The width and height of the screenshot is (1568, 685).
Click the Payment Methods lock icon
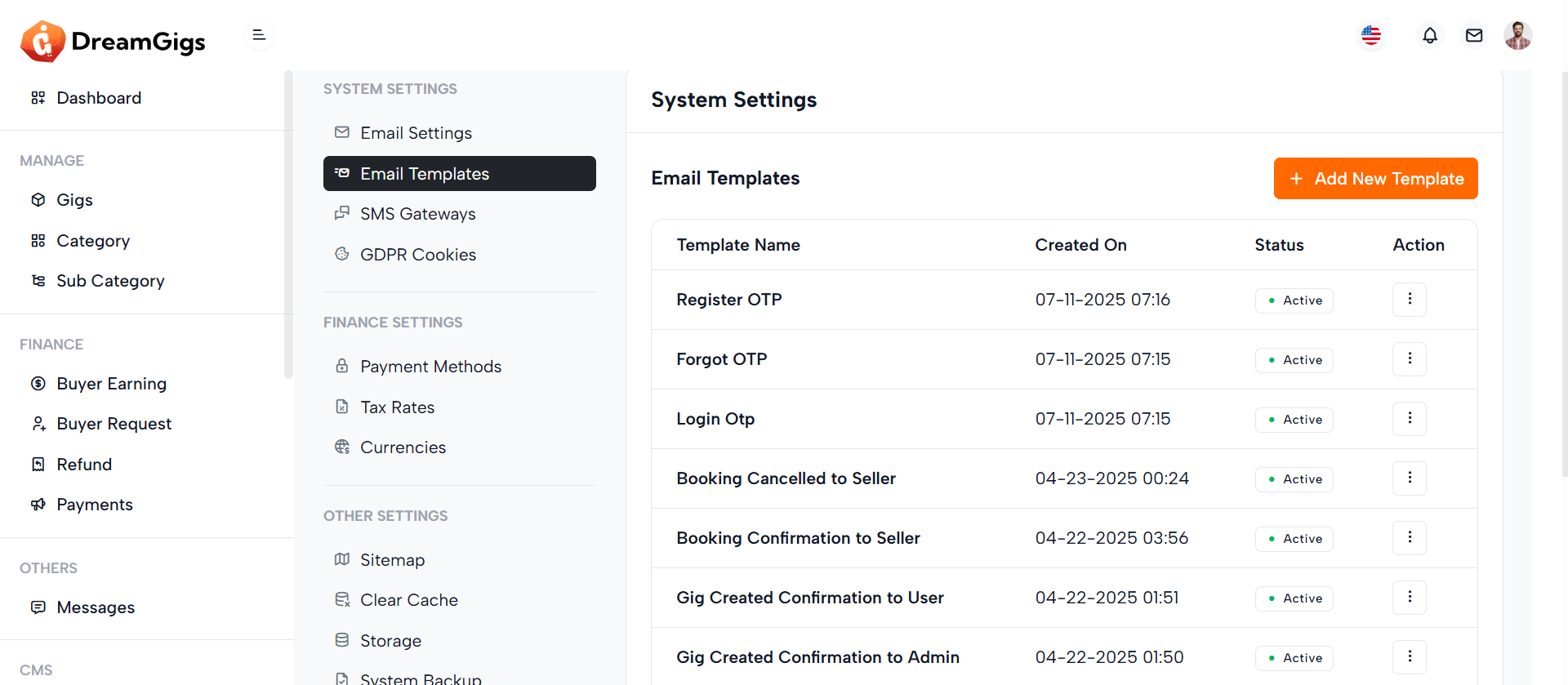(x=342, y=366)
